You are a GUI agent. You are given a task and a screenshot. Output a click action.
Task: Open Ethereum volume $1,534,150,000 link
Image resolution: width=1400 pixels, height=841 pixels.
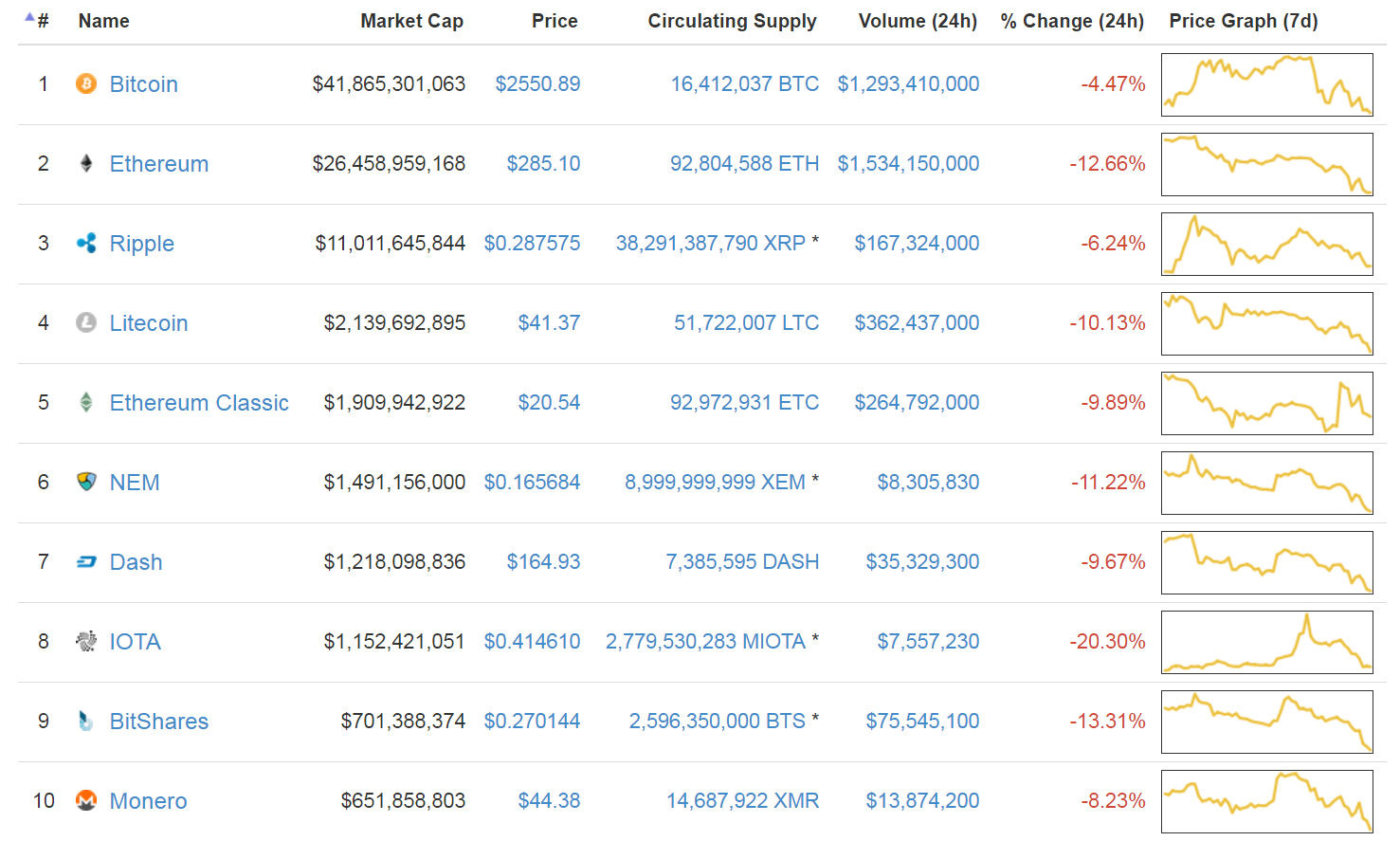pos(908,164)
